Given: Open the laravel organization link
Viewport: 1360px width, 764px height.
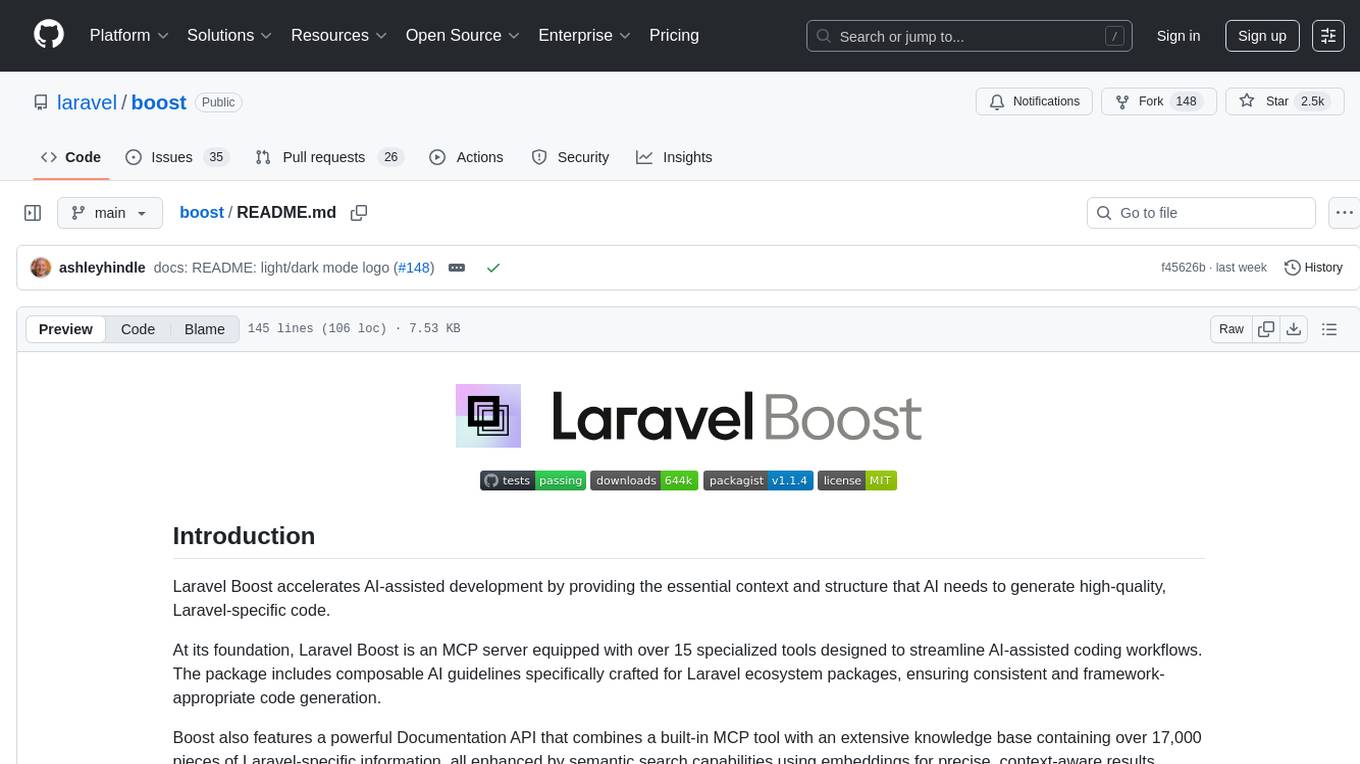Looking at the screenshot, I should tap(88, 102).
